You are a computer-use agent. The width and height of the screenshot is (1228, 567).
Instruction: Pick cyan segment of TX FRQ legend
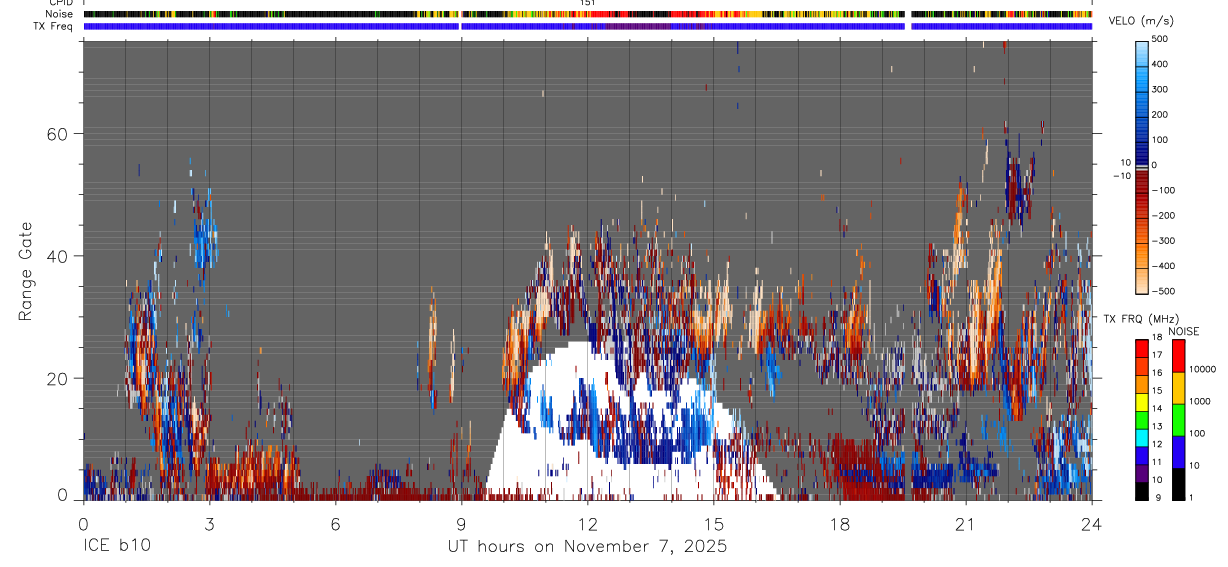(1142, 438)
